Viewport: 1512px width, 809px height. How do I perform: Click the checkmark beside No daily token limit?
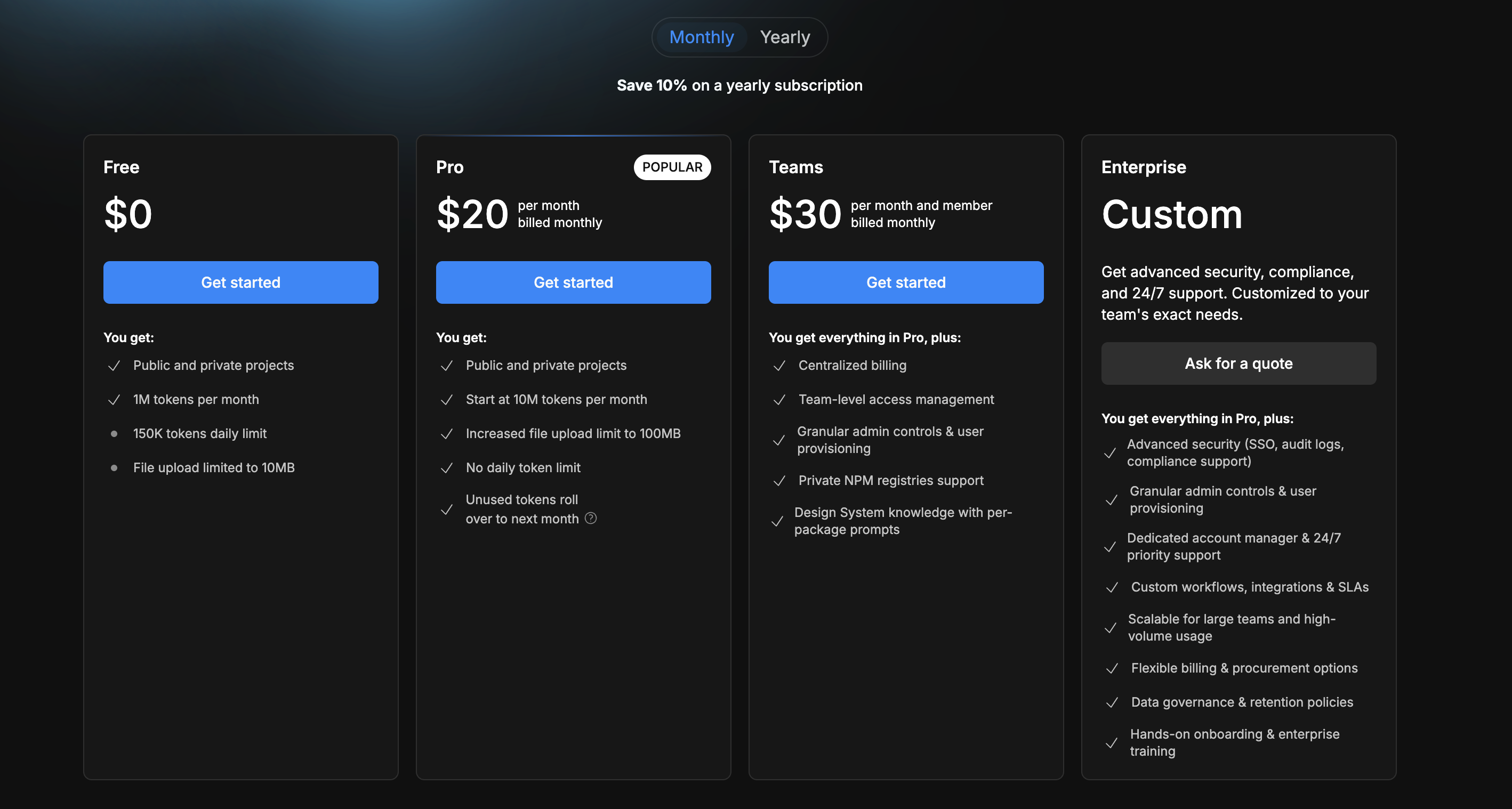(447, 467)
